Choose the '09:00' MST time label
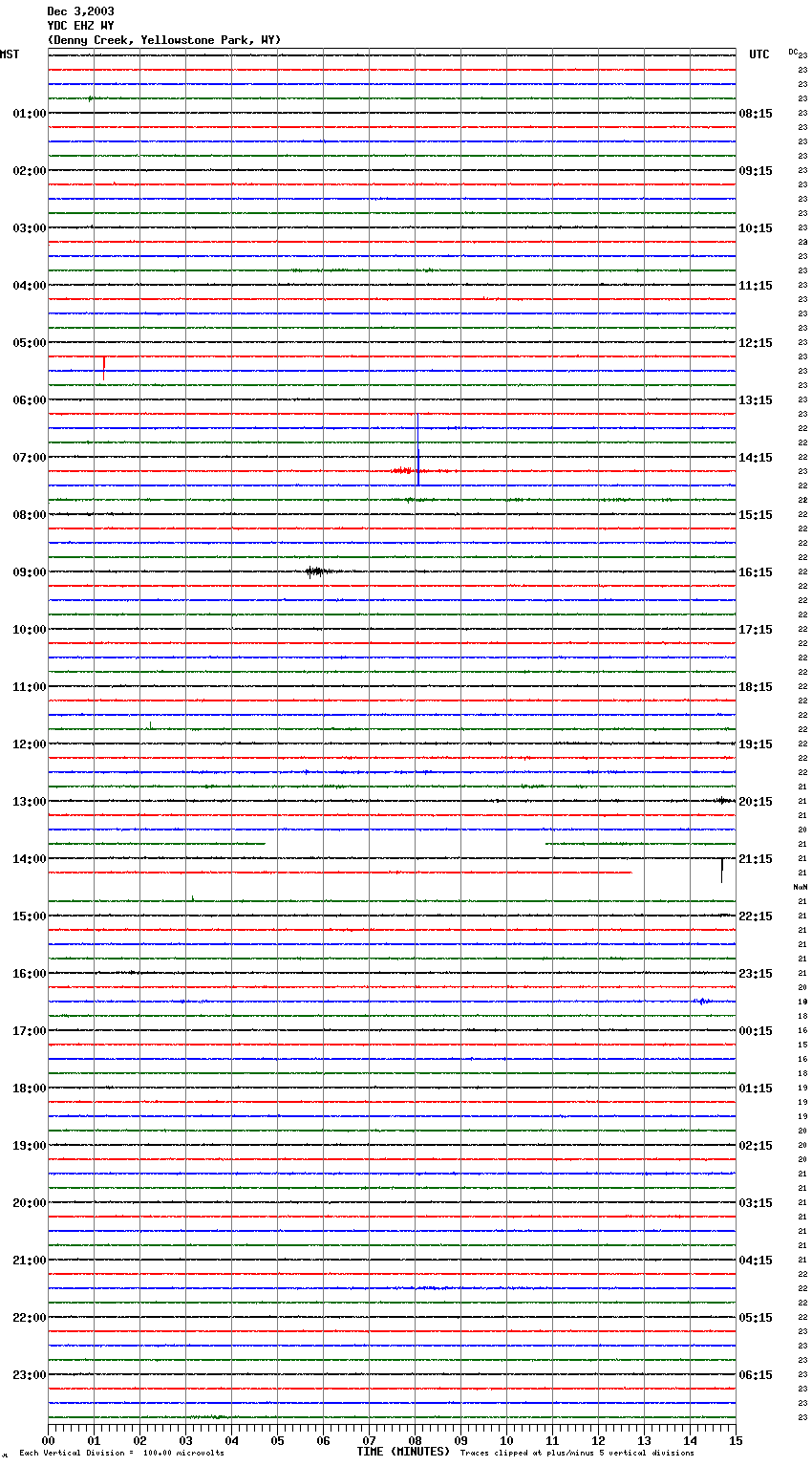The width and height of the screenshot is (812, 1466). click(30, 572)
